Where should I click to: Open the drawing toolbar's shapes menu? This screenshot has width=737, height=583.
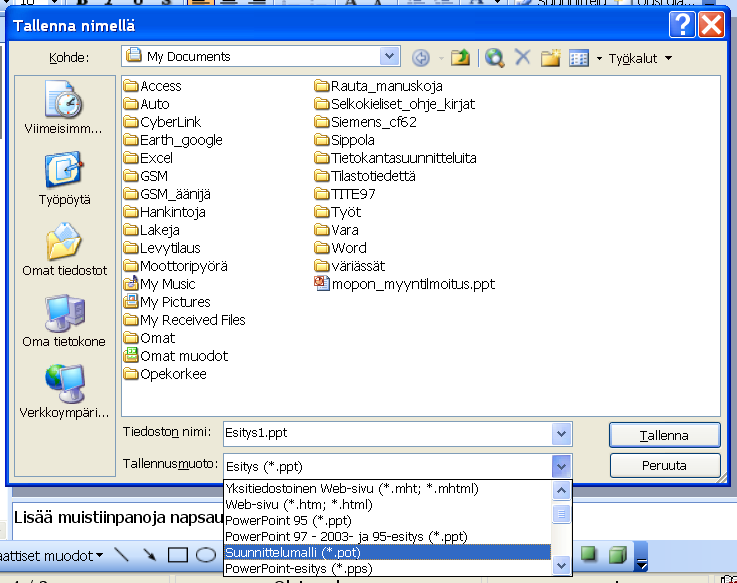[52, 556]
